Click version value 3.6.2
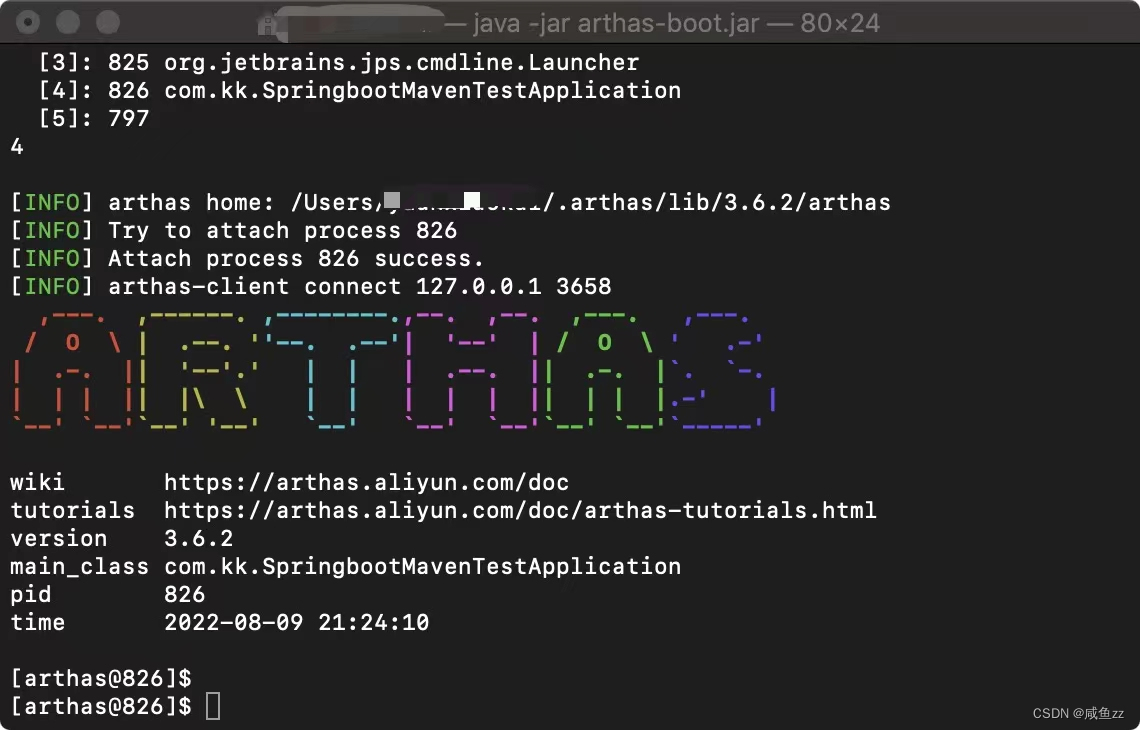Image resolution: width=1140 pixels, height=730 pixels. pyautogui.click(x=198, y=539)
